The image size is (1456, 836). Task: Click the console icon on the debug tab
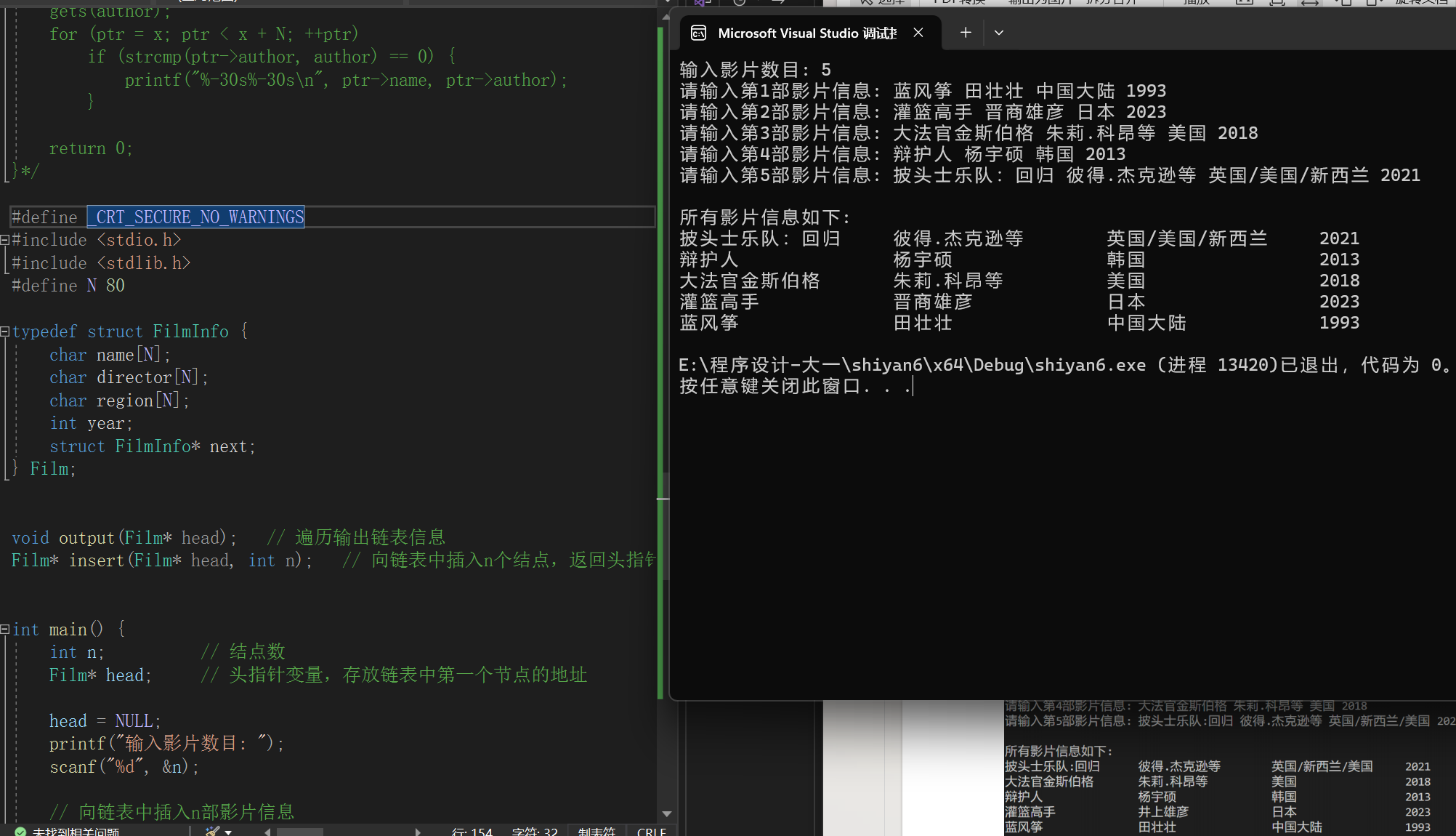(698, 33)
